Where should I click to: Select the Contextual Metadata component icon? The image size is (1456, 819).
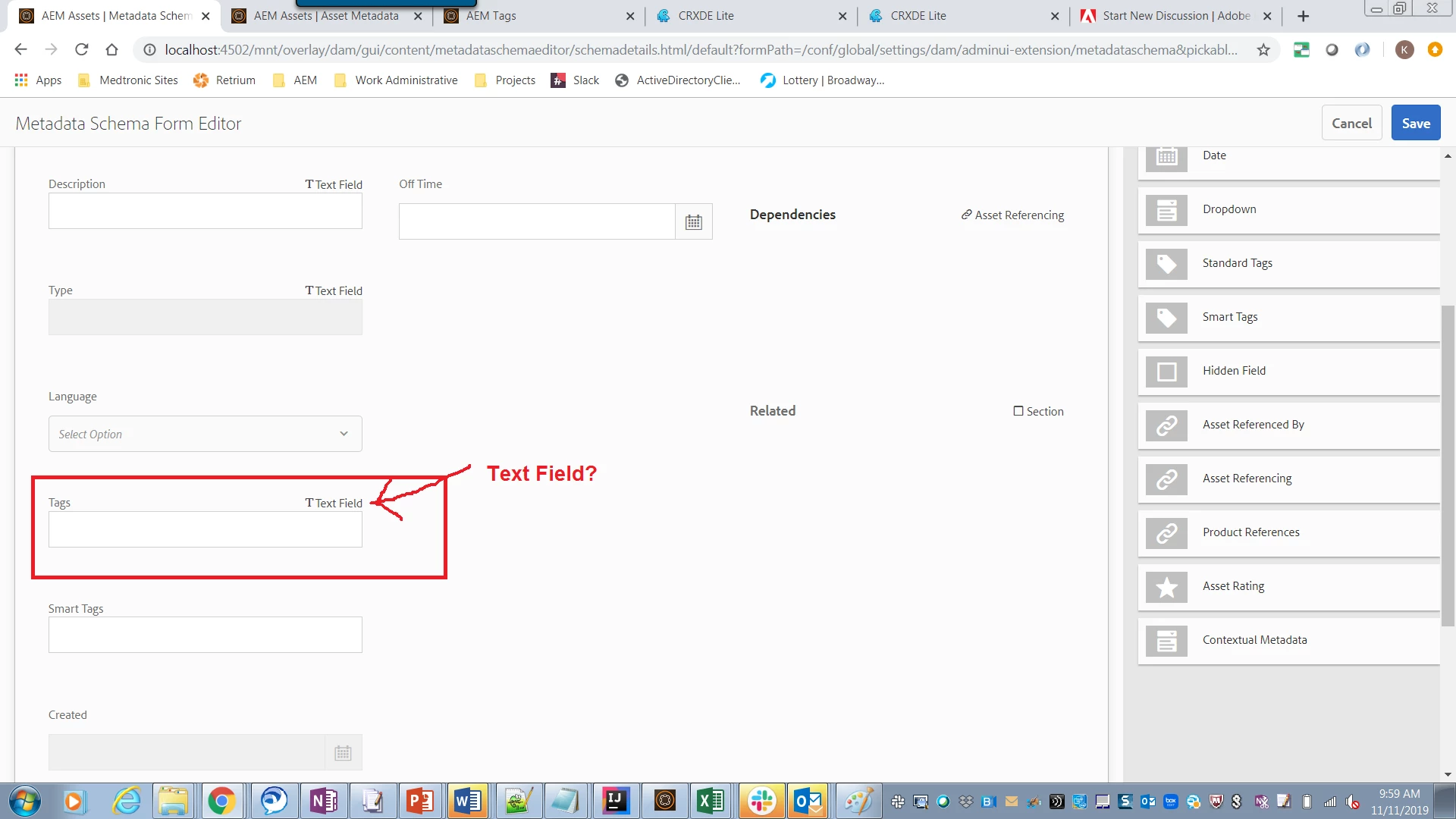(1166, 641)
